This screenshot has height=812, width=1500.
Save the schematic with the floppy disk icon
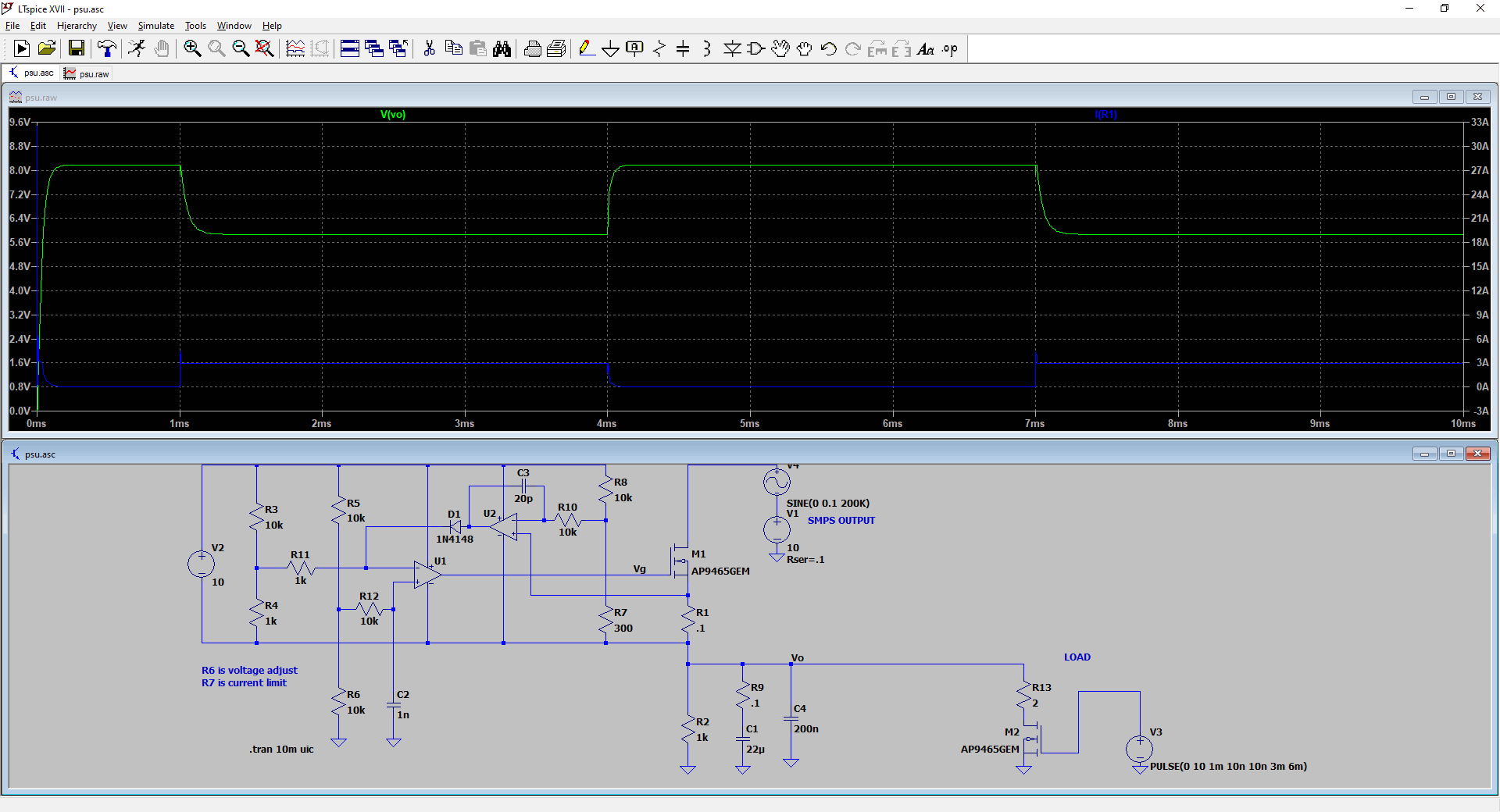77,48
